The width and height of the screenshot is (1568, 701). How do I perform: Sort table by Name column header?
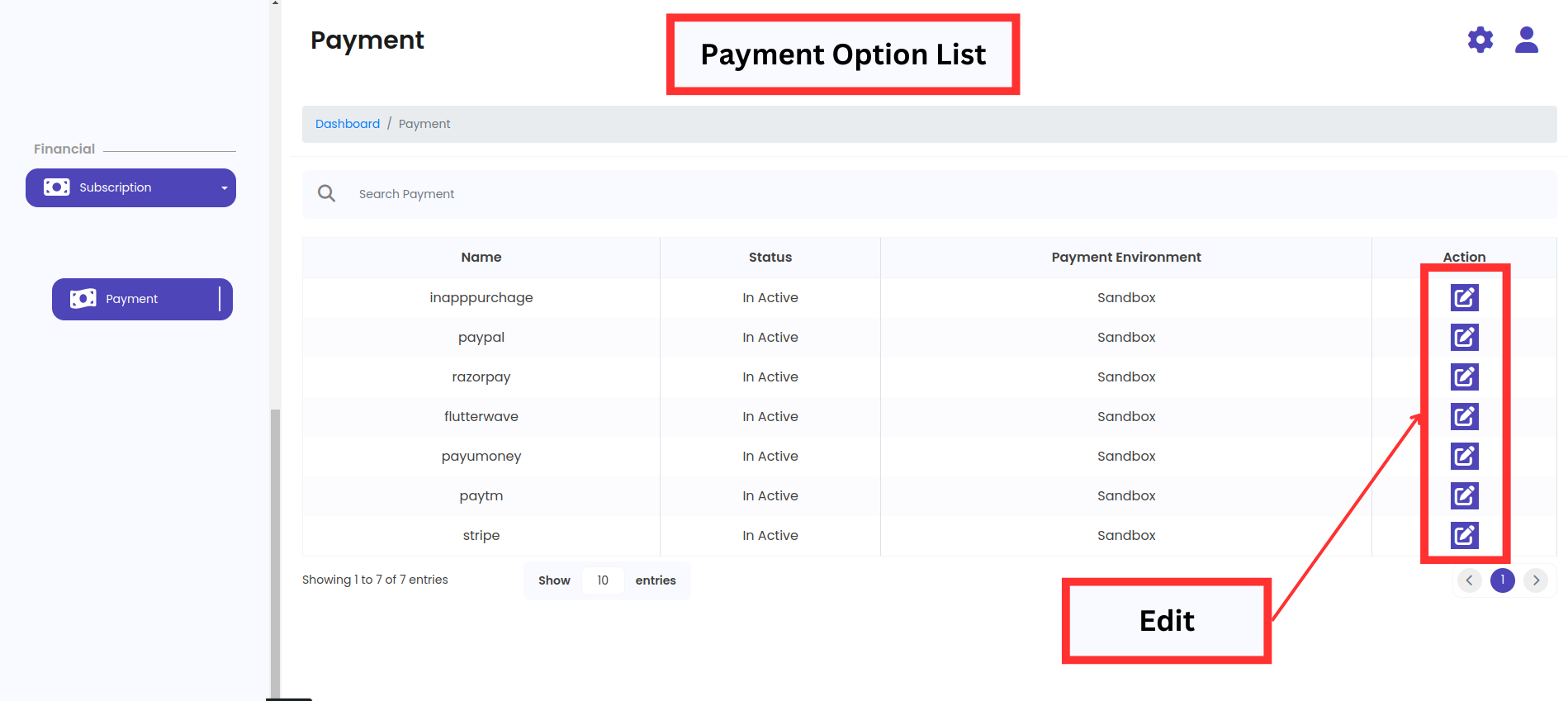tap(481, 258)
